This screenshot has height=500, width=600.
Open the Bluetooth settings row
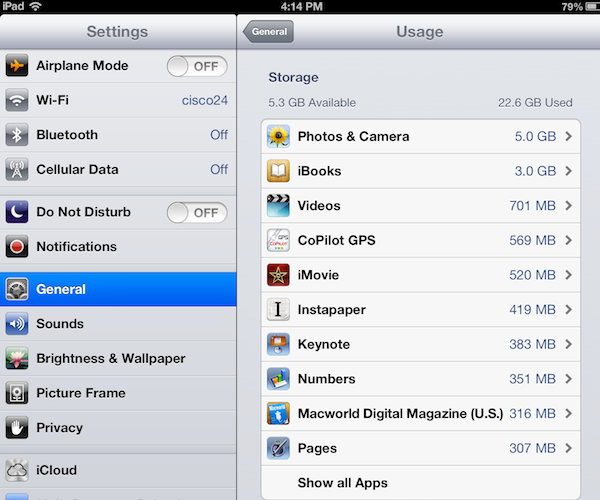[118, 135]
